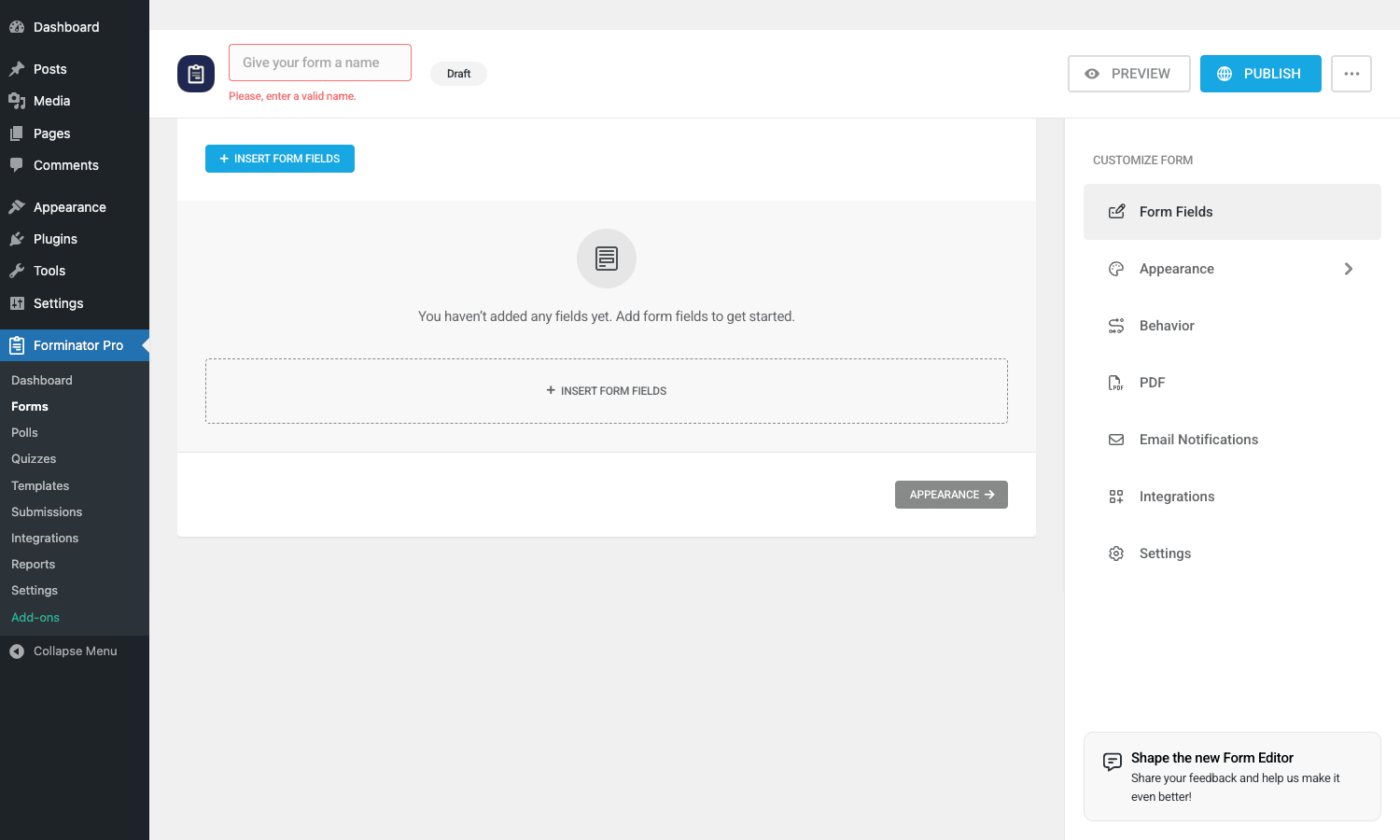Click the dashed Insert Form Fields area
The width and height of the screenshot is (1400, 840).
click(x=607, y=391)
